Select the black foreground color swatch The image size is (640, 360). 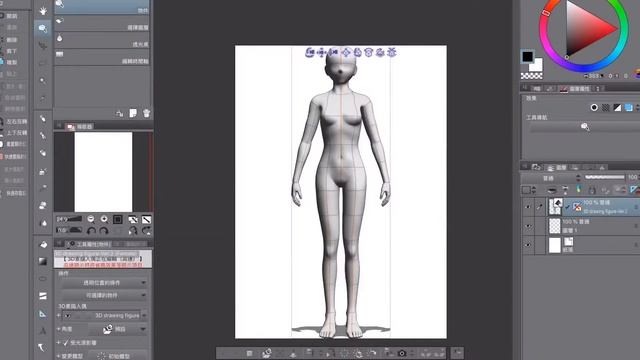[527, 56]
